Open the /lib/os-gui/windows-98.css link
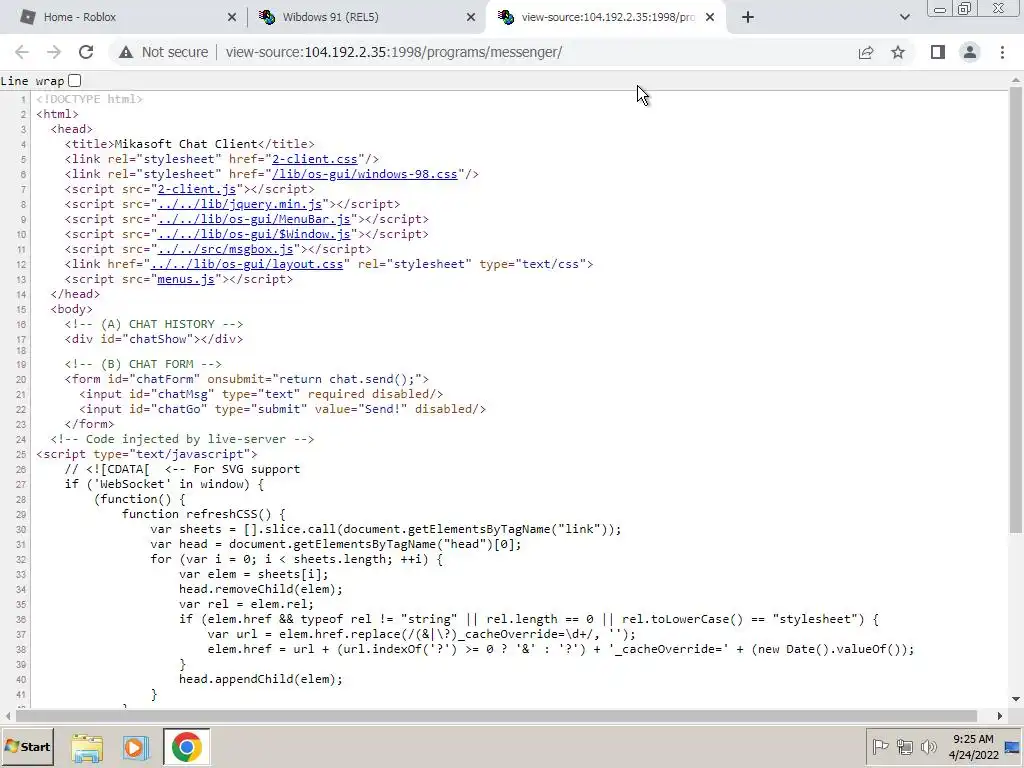The width and height of the screenshot is (1024, 768). (364, 174)
